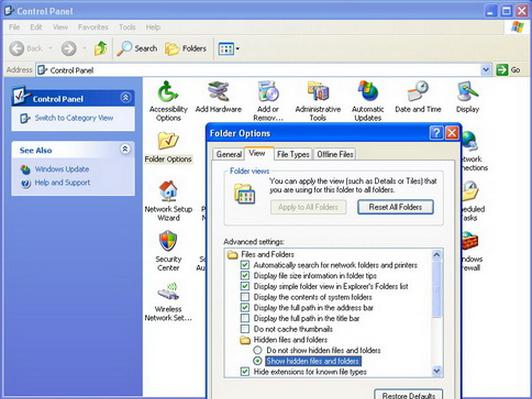This screenshot has width=532, height=399.
Task: Open the Help and Support link
Action: pos(62,183)
